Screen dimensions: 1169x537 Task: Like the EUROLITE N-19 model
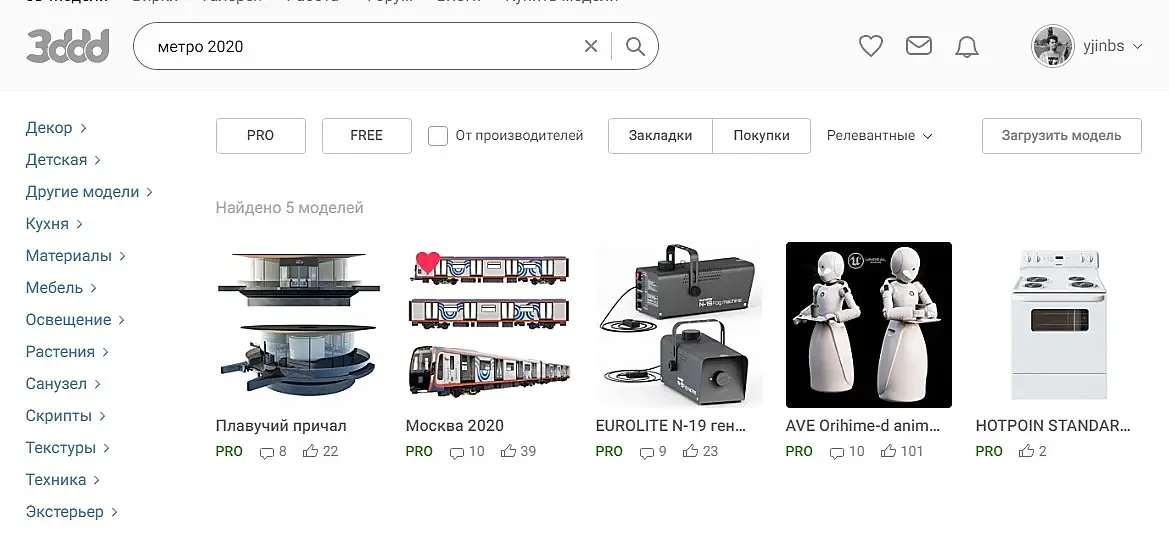click(x=690, y=450)
